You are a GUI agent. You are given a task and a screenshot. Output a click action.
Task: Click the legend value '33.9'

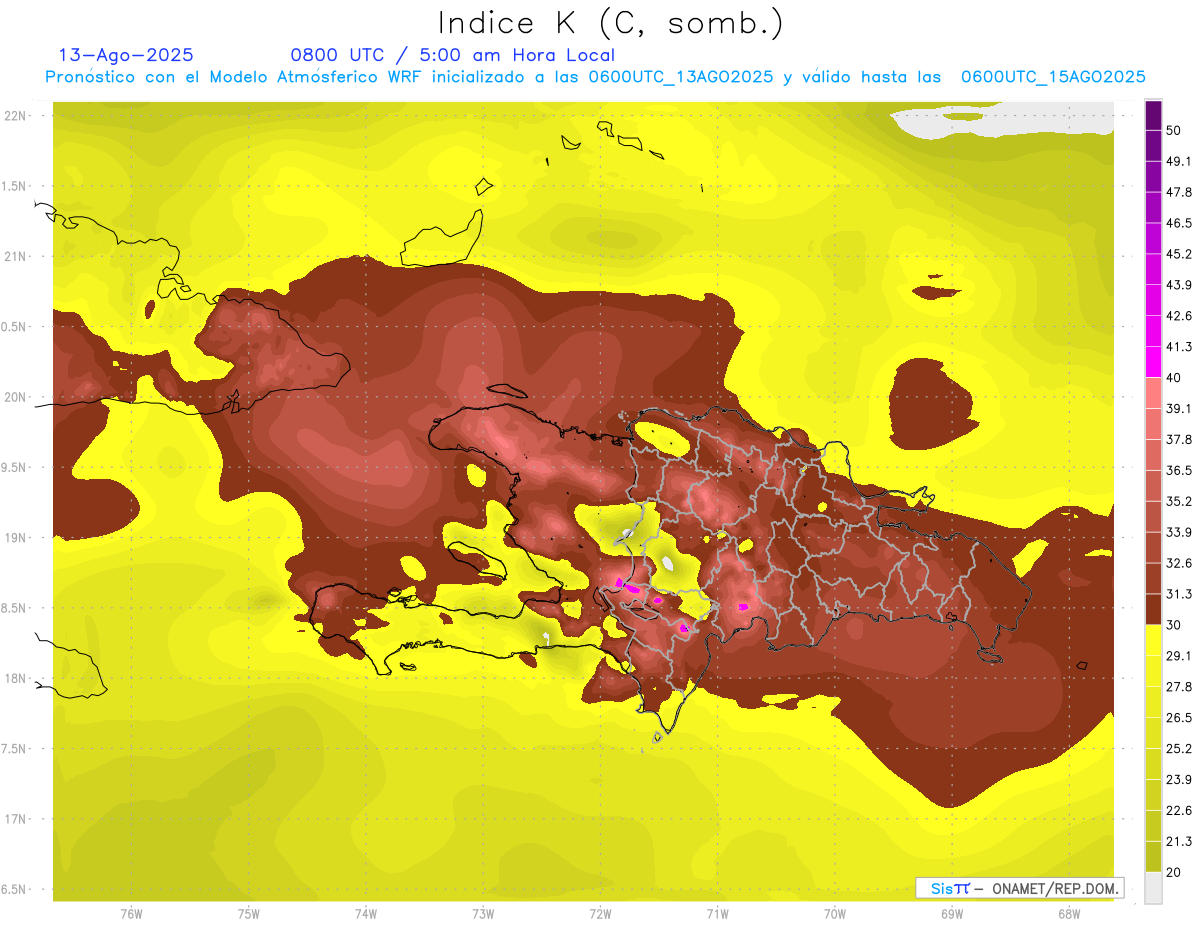tap(1179, 532)
